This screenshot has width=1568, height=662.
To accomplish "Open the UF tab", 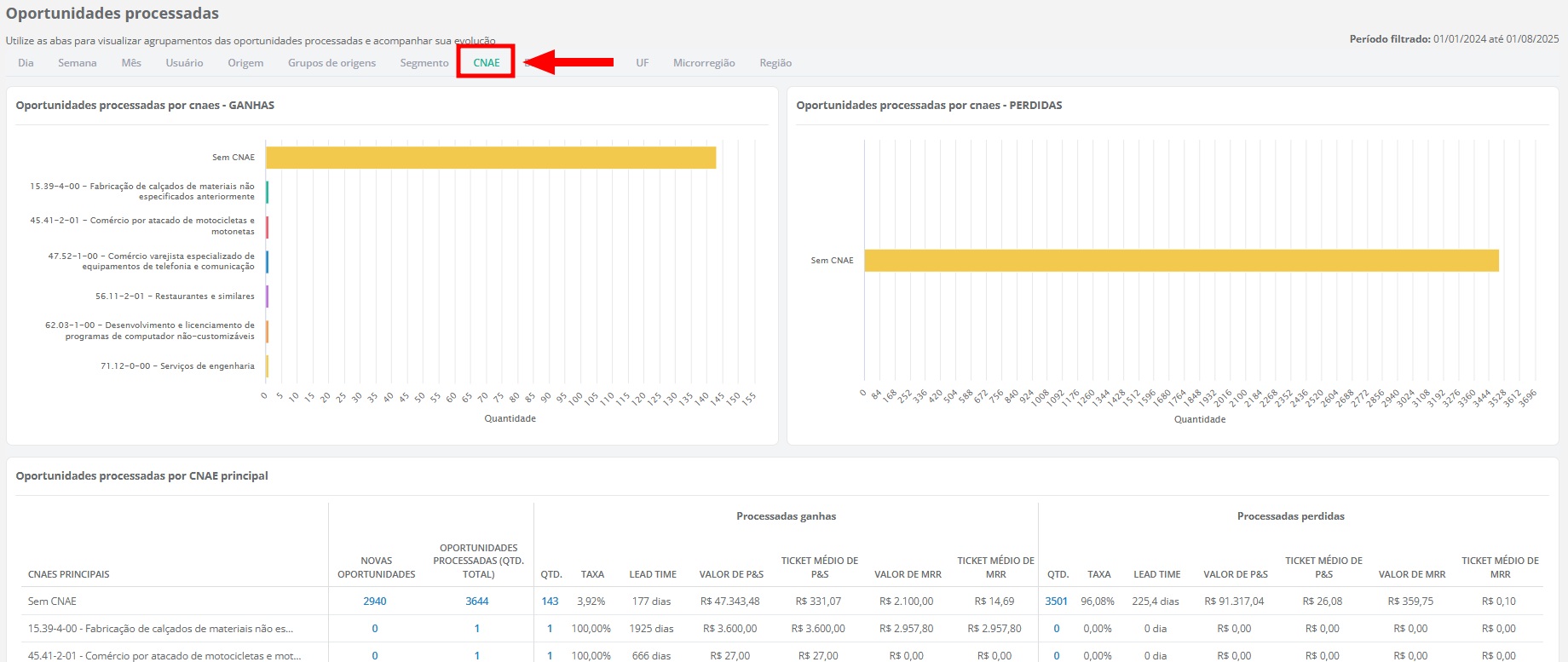I will 642,63.
